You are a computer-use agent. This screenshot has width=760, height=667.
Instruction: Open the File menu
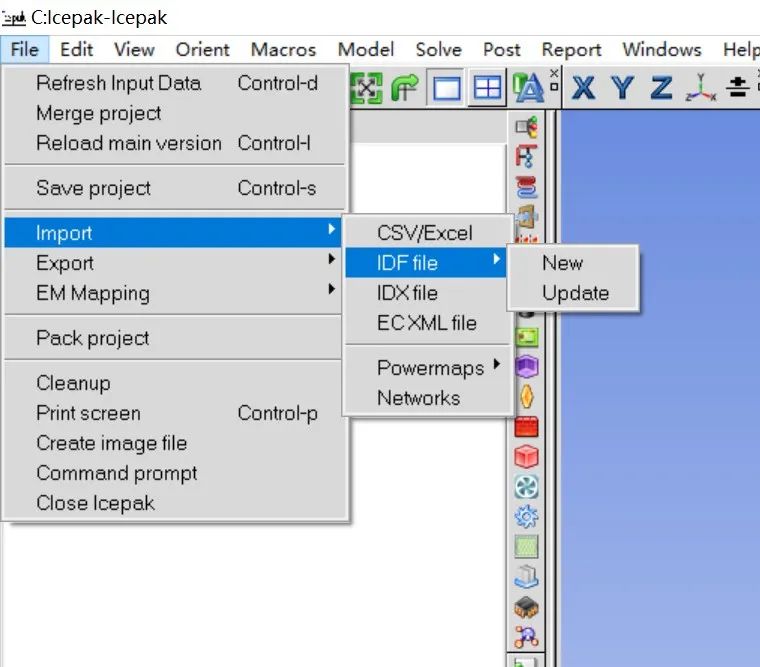click(24, 49)
